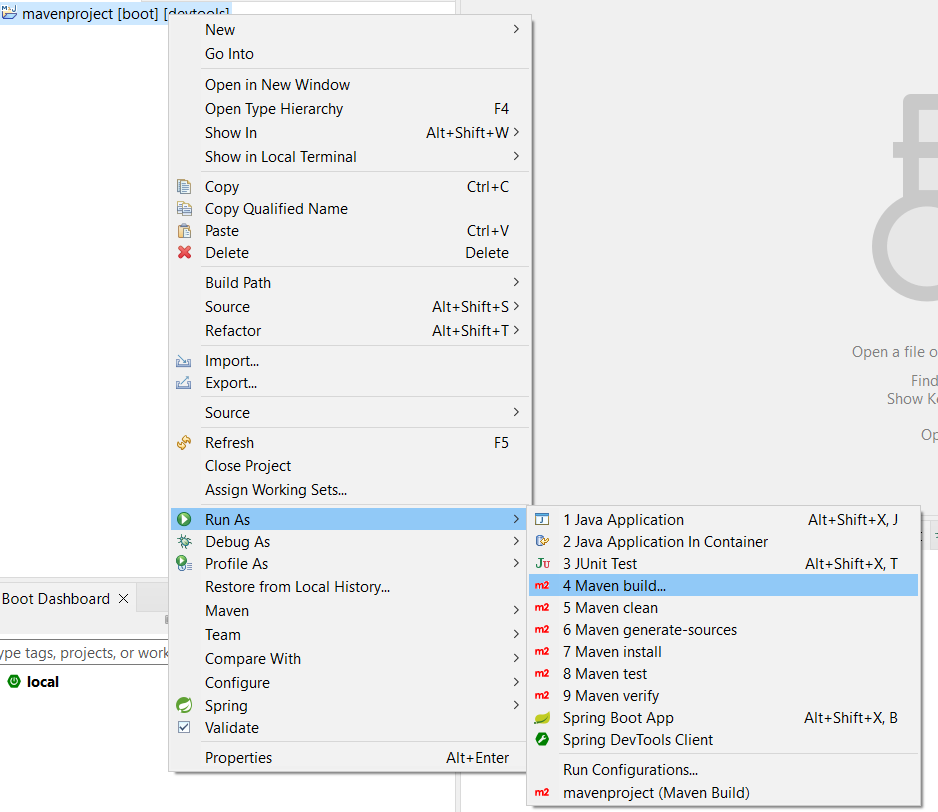Select 4 Maven build... option
The image size is (938, 812).
[723, 586]
